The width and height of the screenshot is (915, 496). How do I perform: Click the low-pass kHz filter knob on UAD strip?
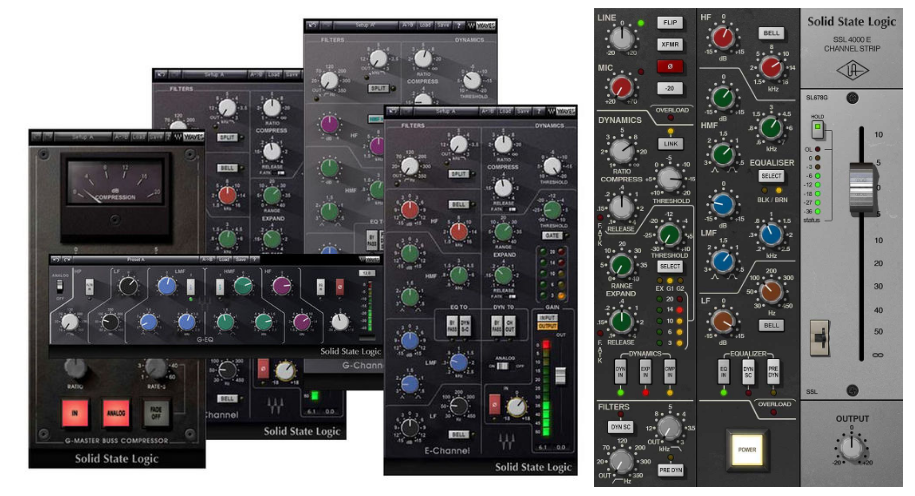669,429
